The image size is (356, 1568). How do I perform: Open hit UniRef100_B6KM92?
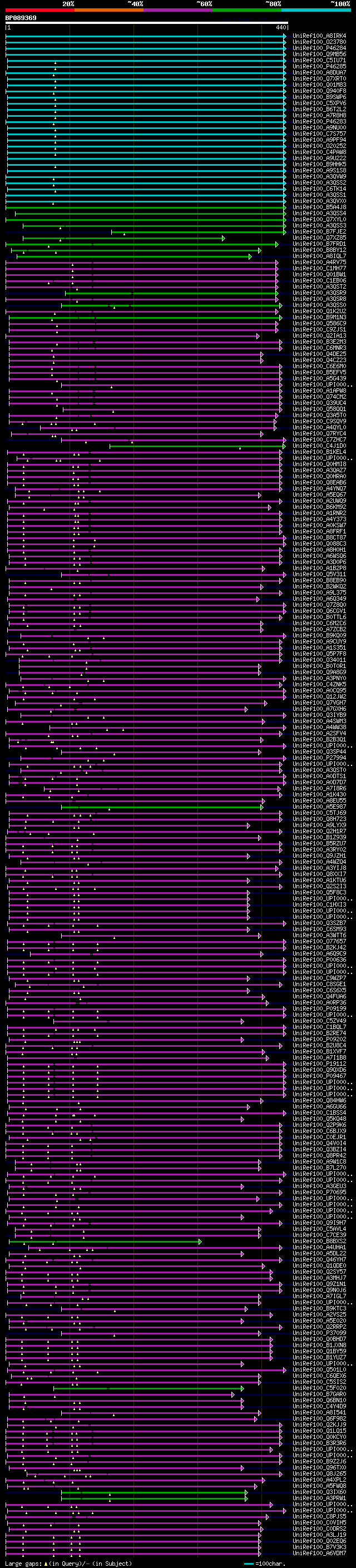pyautogui.click(x=319, y=507)
